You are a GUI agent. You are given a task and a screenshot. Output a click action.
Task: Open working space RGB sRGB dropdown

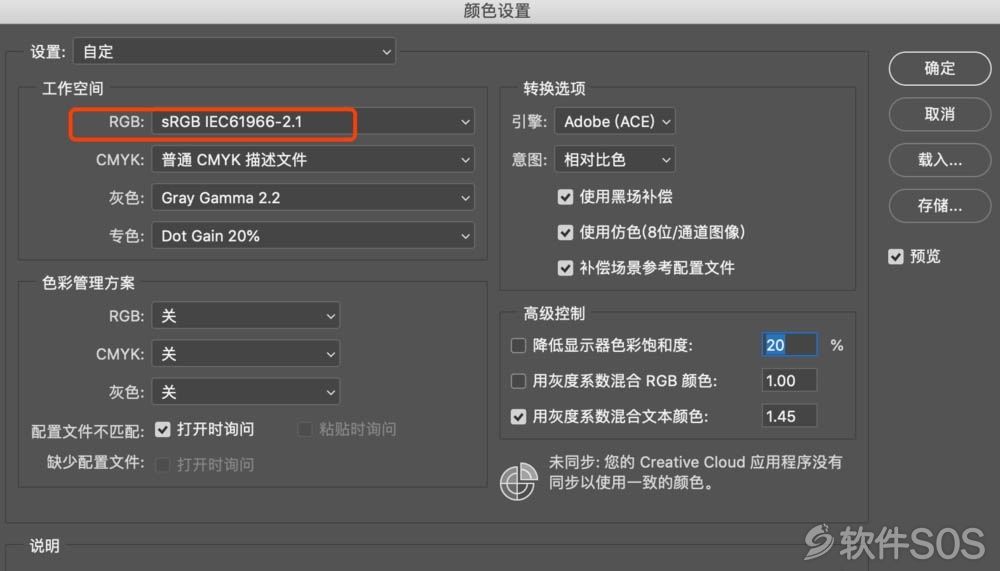pos(313,121)
